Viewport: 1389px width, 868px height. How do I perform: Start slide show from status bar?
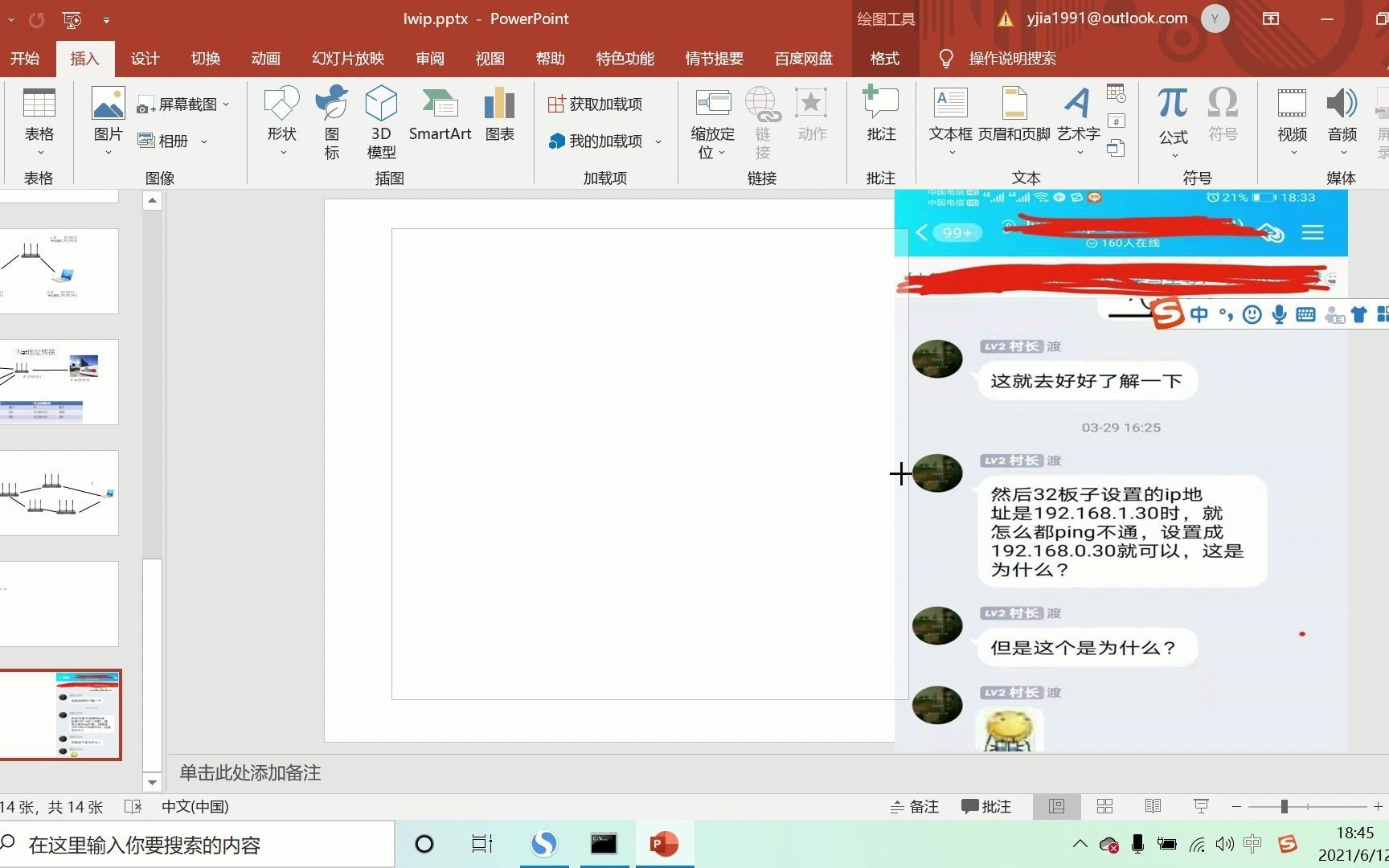coord(1201,806)
